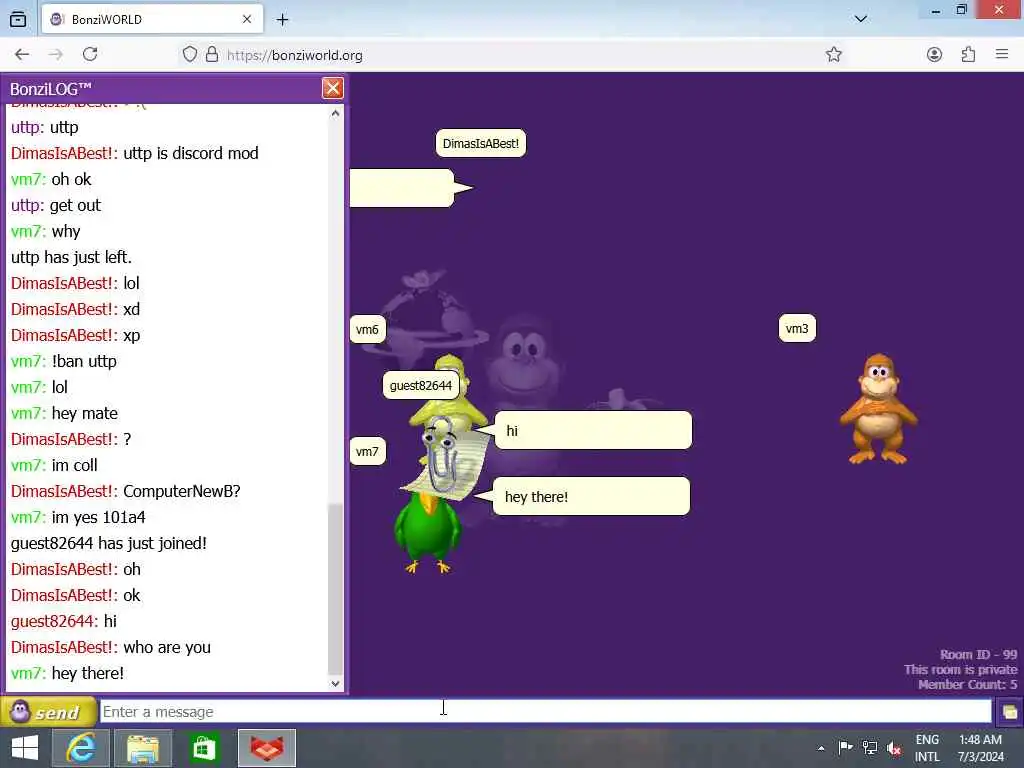This screenshot has width=1024, height=768.
Task: Click log line 'get out'
Action: pyautogui.click(x=56, y=205)
